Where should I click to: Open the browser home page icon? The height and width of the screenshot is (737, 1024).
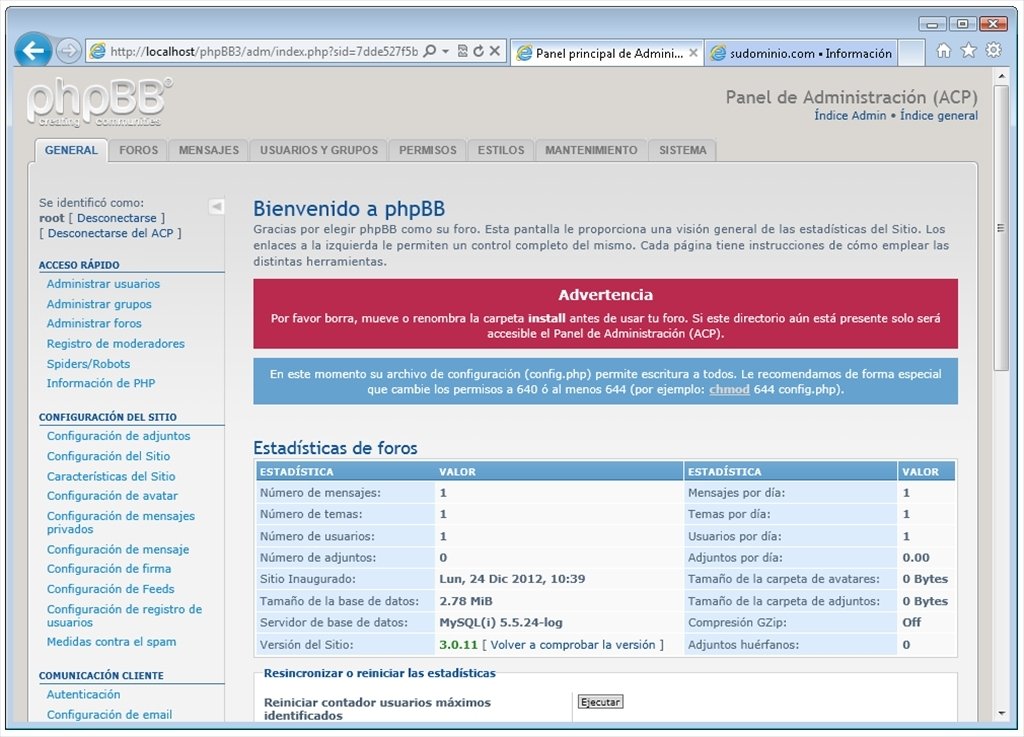coord(944,50)
